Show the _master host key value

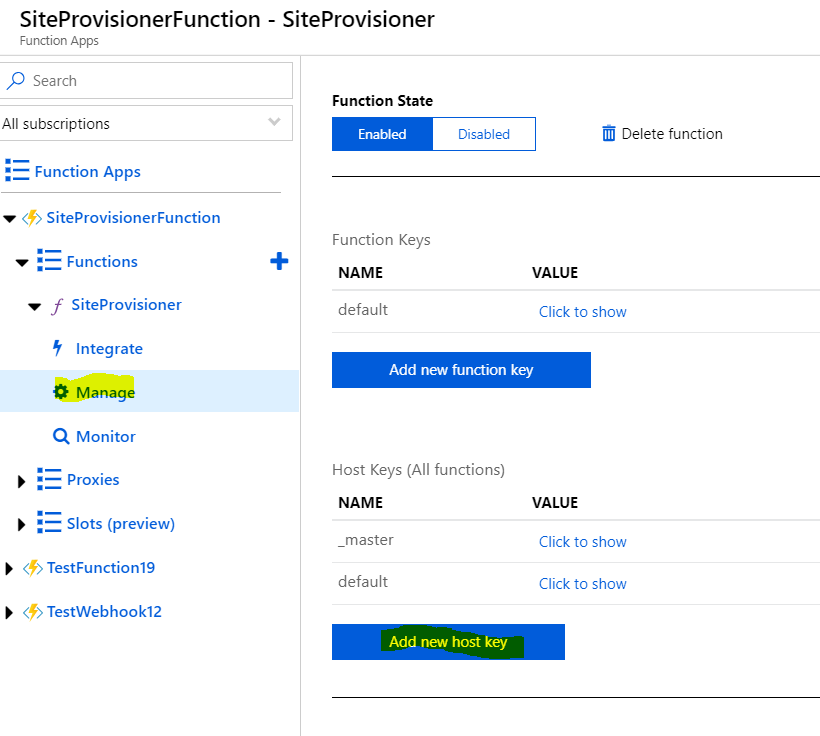coord(583,542)
